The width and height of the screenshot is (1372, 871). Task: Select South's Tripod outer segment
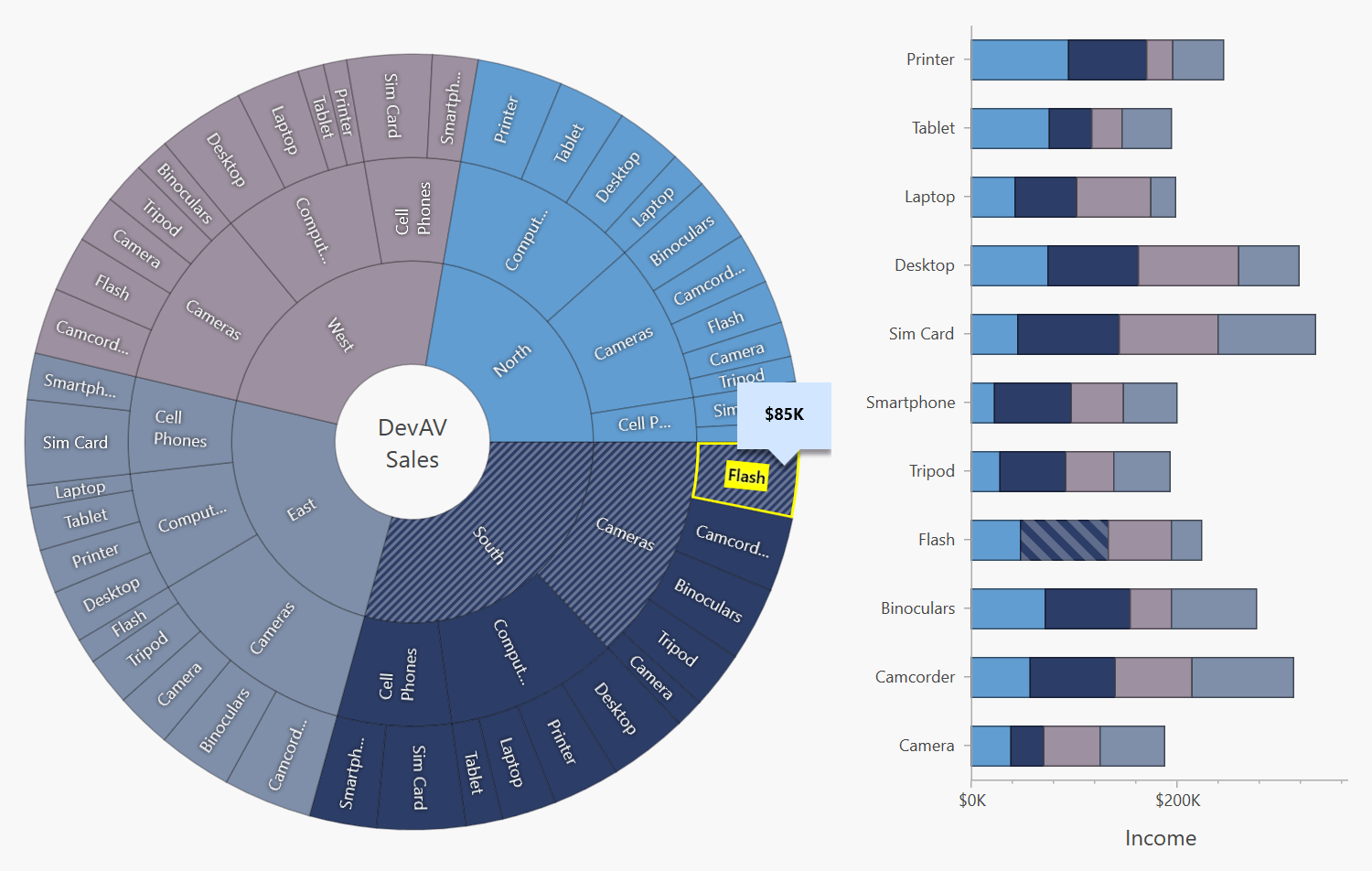click(x=678, y=648)
